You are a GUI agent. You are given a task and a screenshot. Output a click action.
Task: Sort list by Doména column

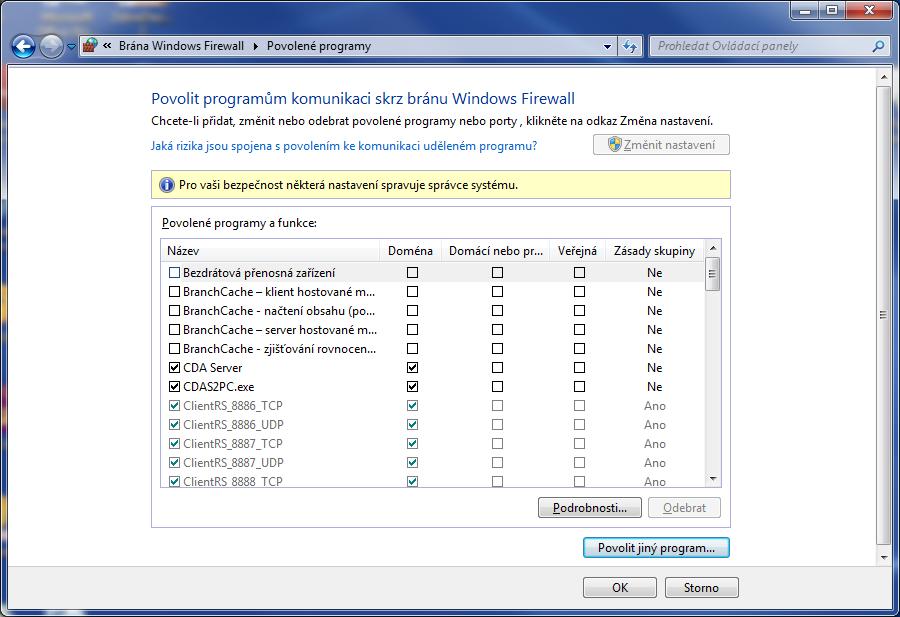(x=410, y=251)
